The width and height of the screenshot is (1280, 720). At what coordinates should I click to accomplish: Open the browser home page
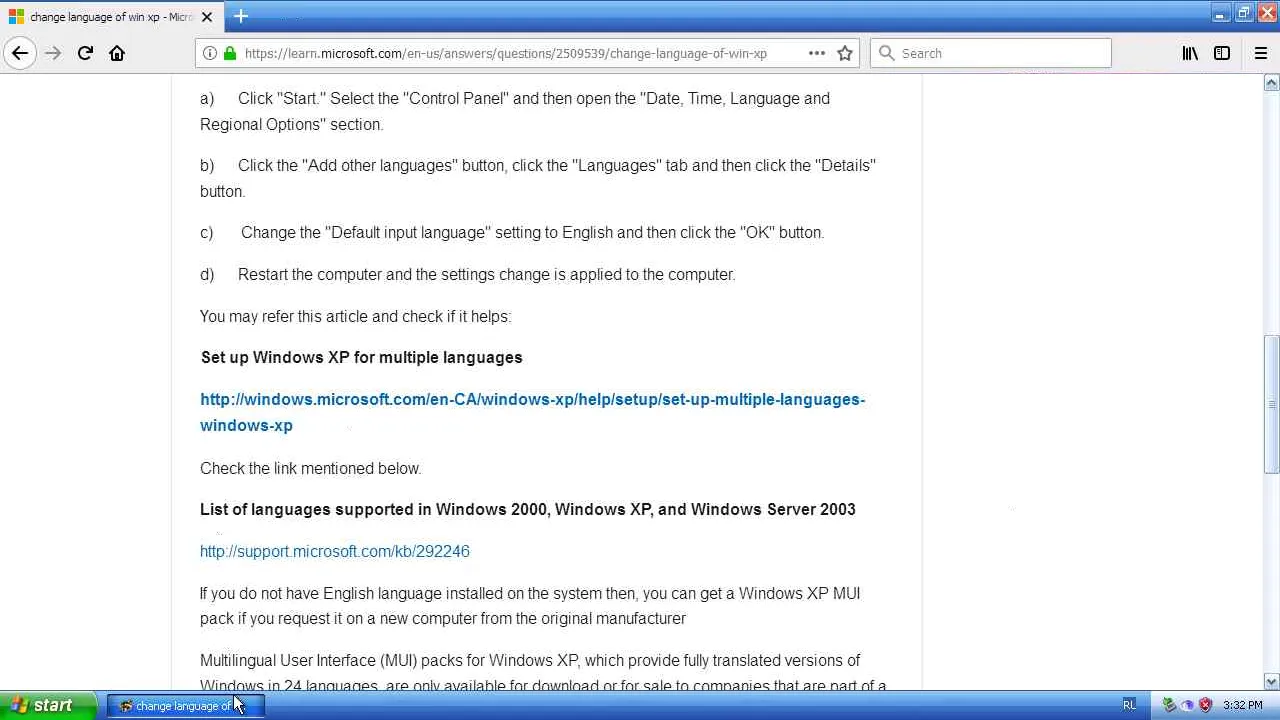tap(117, 53)
